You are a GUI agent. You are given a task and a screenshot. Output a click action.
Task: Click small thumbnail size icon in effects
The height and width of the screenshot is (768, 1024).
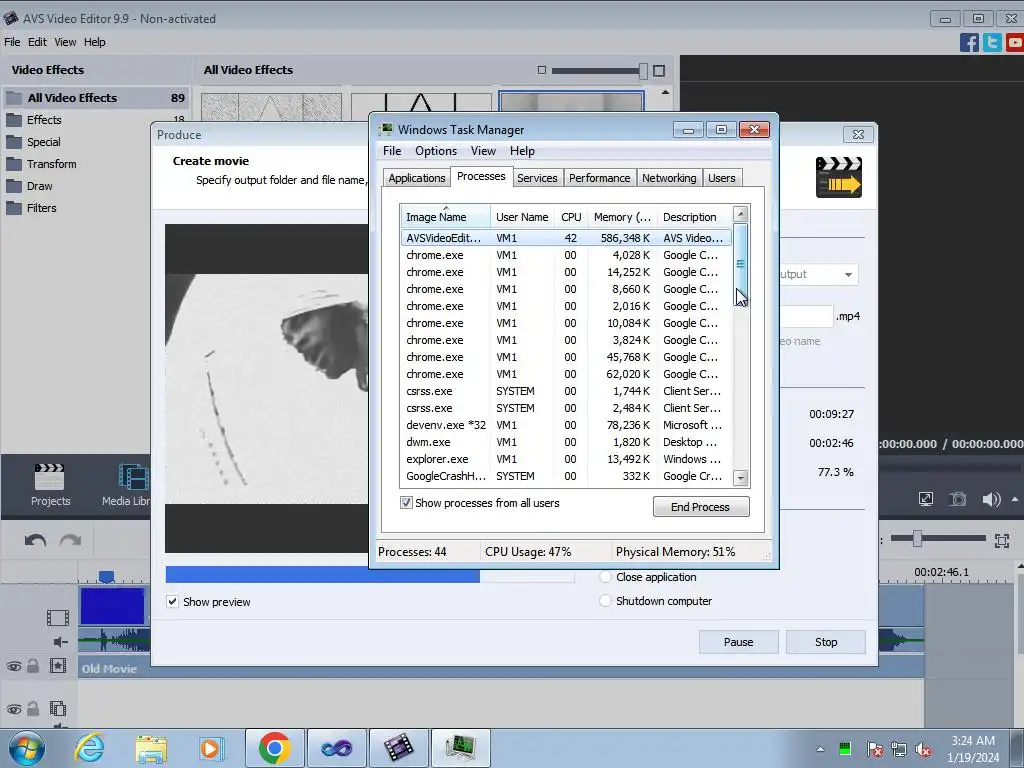click(x=541, y=70)
